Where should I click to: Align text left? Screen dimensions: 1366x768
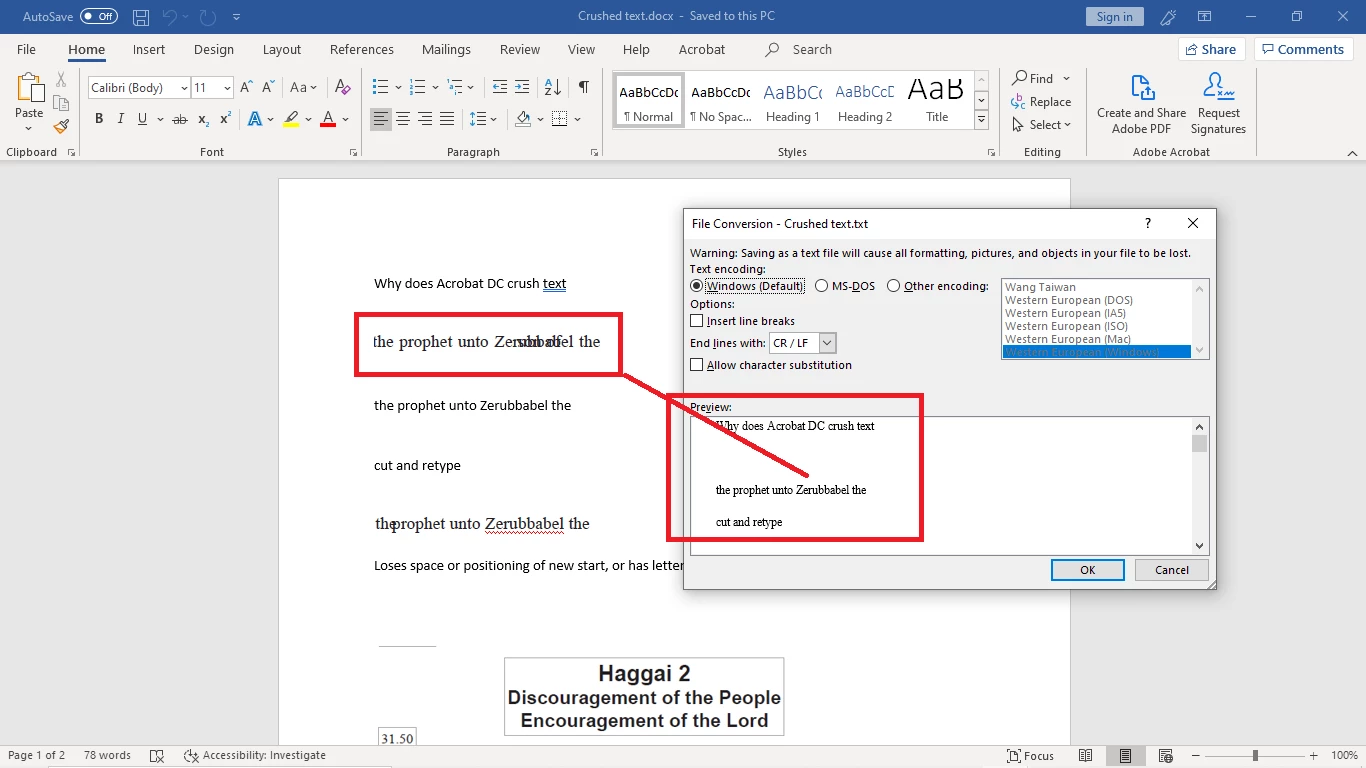click(380, 119)
